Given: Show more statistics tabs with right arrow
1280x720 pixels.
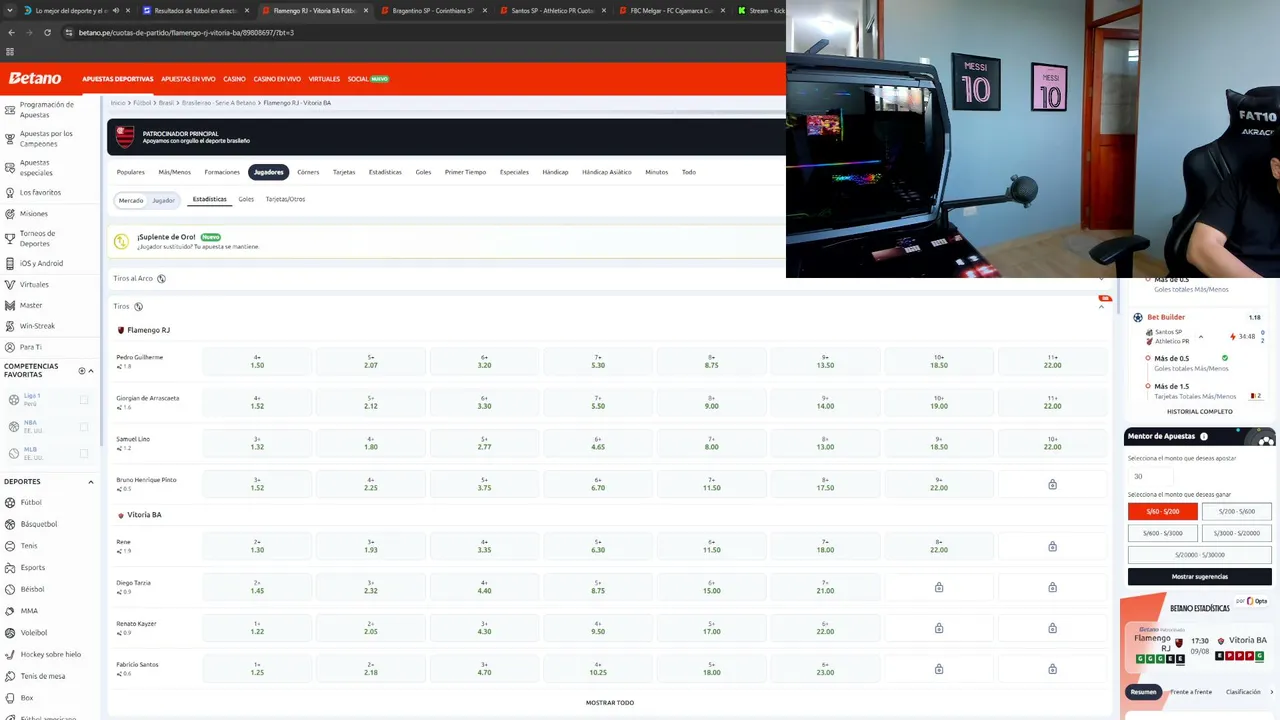Looking at the screenshot, I should tap(1272, 692).
